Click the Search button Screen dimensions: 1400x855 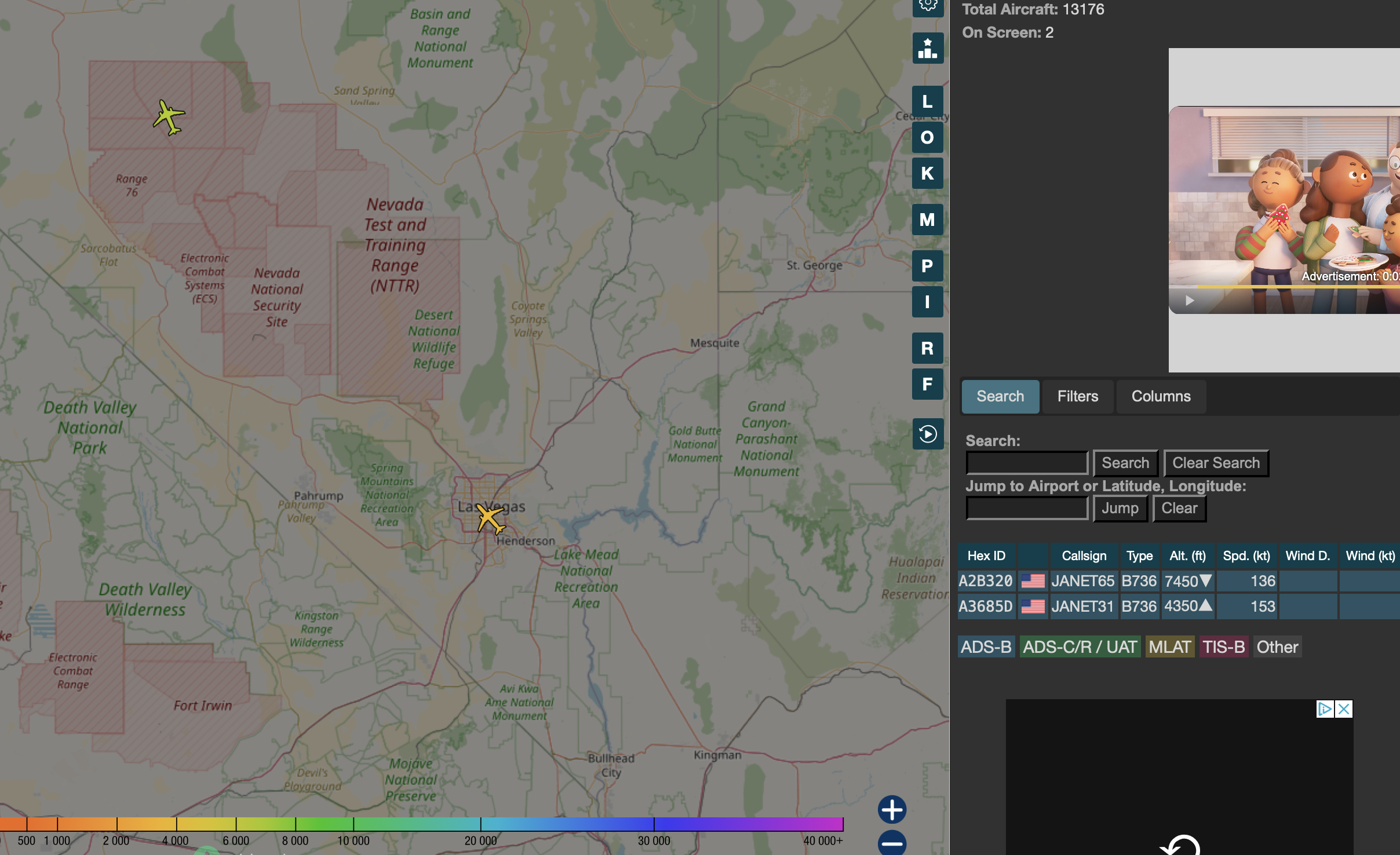(1125, 463)
